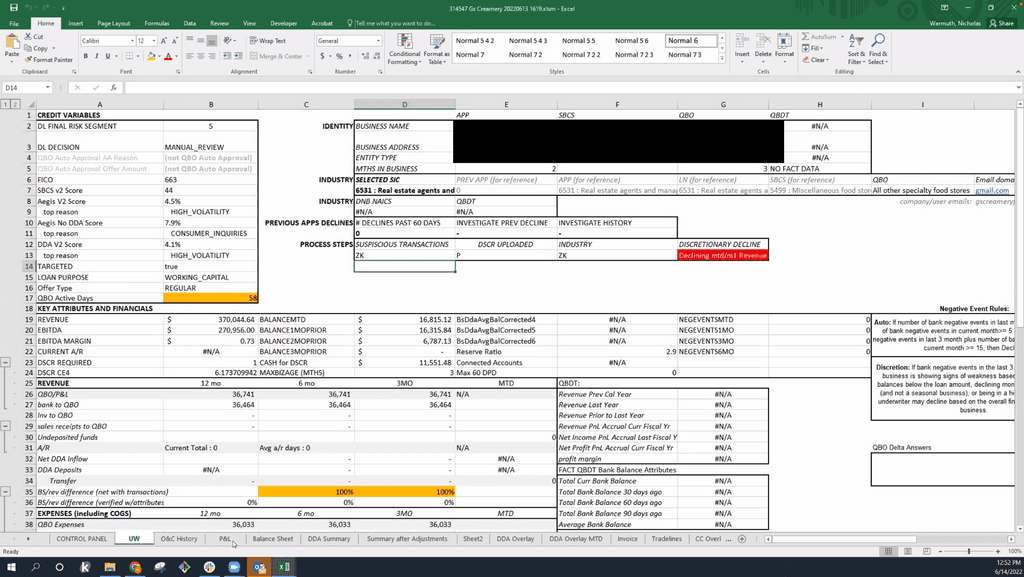Apply the Comma style icon
This screenshot has height=577, width=1024.
point(349,56)
